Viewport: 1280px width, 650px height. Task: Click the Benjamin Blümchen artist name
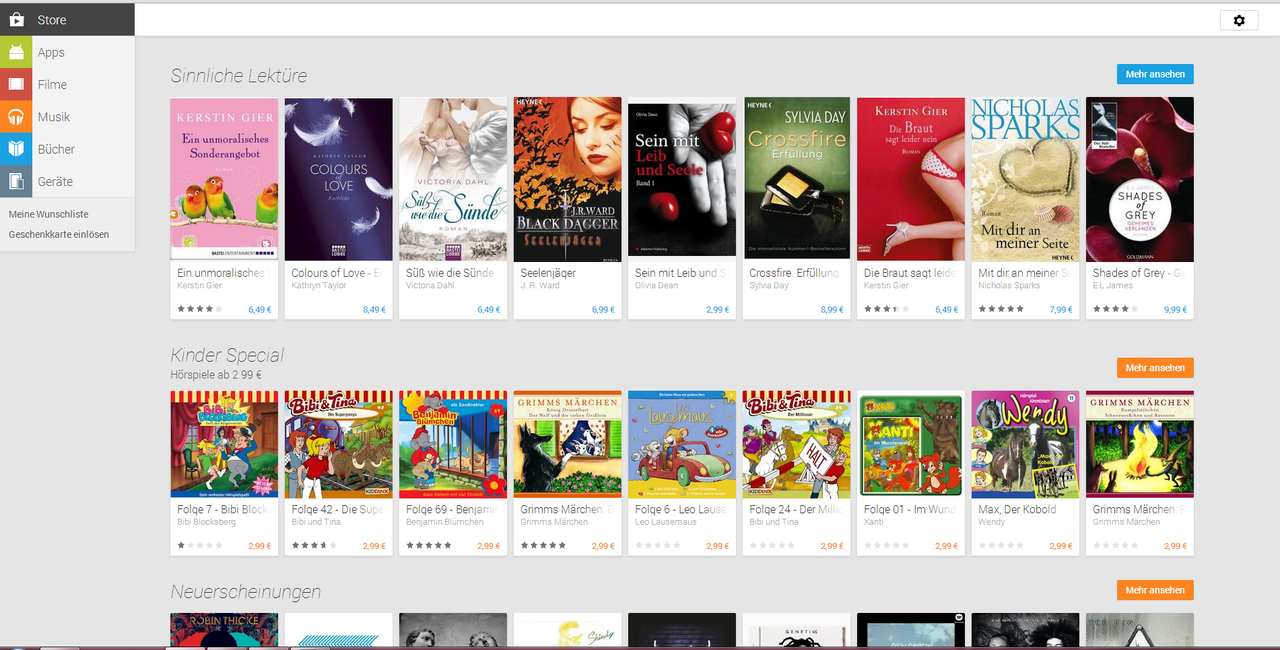click(444, 522)
